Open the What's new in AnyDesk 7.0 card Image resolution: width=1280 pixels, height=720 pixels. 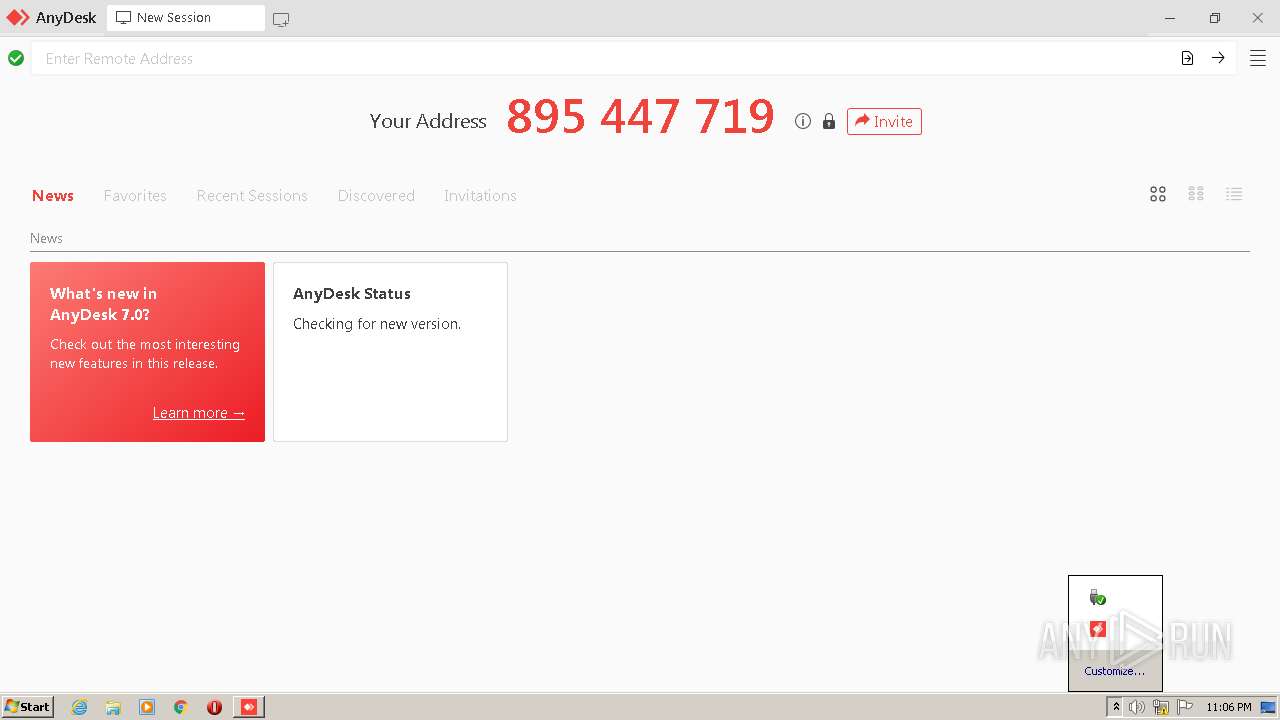147,352
